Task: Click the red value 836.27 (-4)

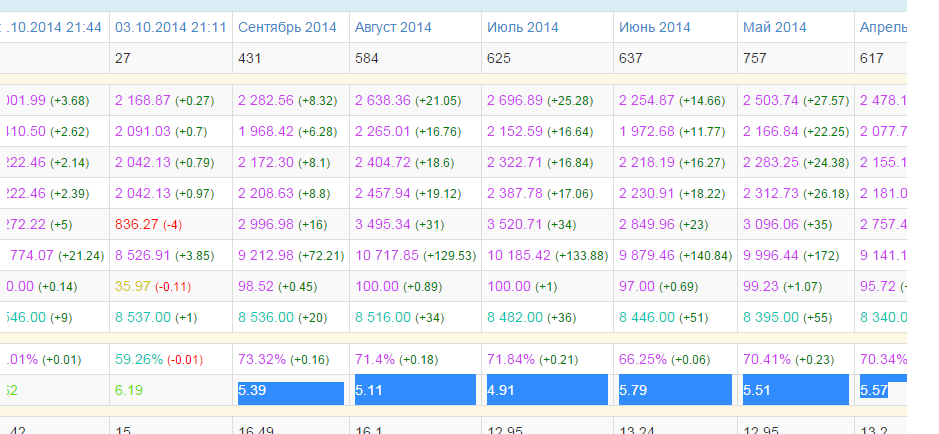Action: pos(149,224)
